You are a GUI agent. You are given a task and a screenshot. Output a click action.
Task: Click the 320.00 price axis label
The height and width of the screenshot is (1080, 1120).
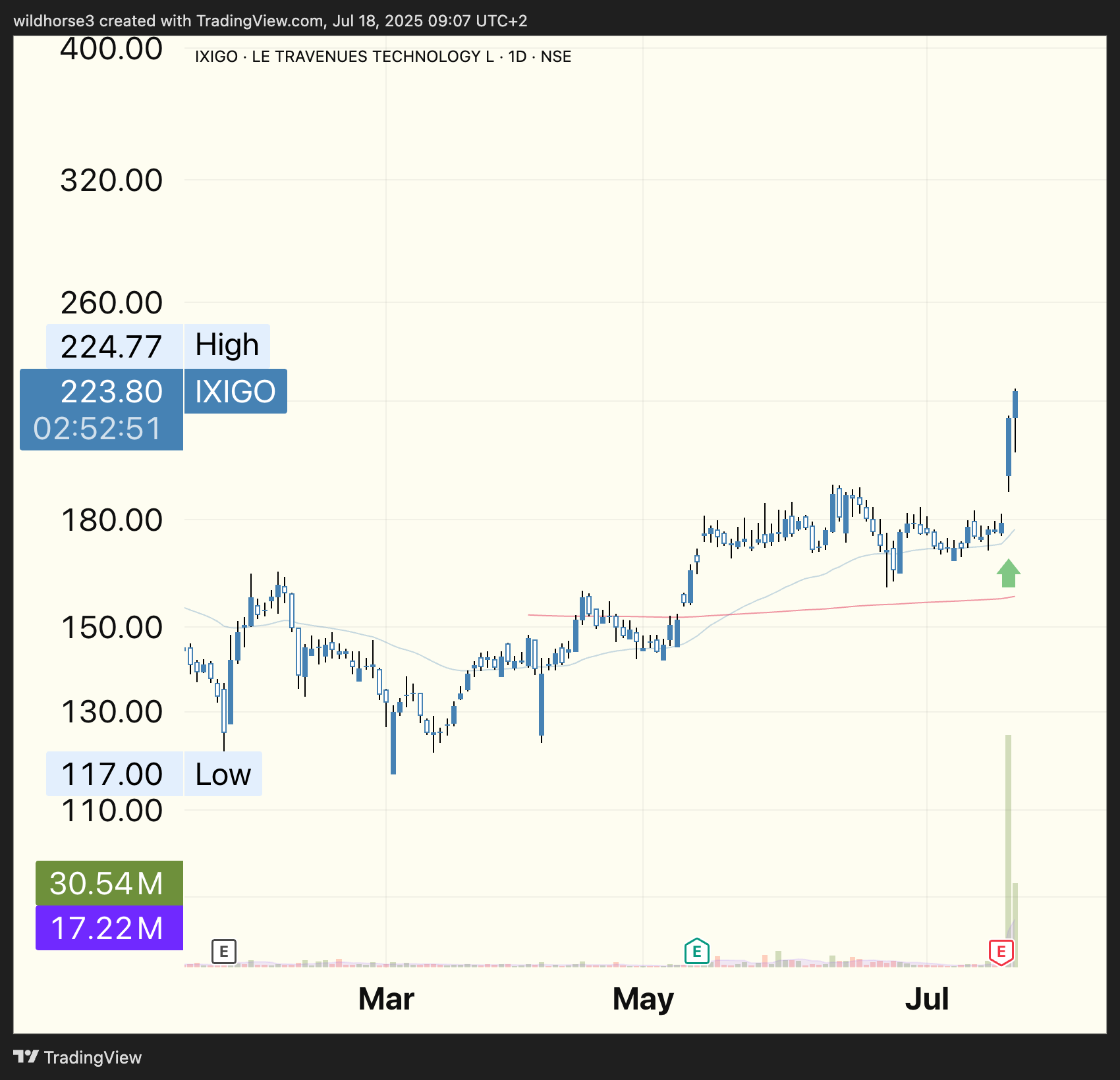tap(111, 180)
